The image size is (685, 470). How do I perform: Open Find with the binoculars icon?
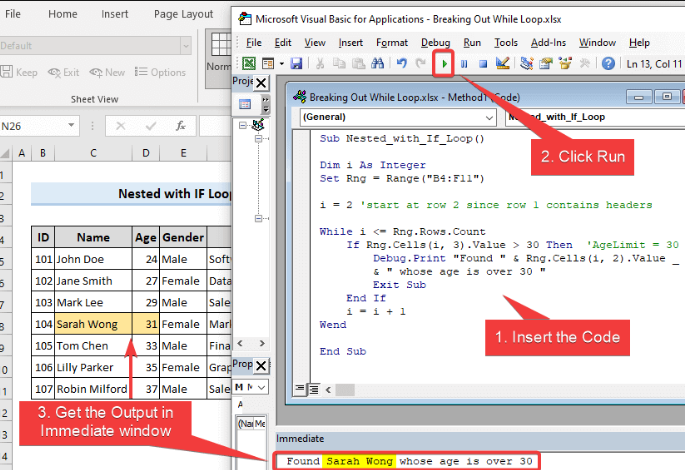(377, 64)
